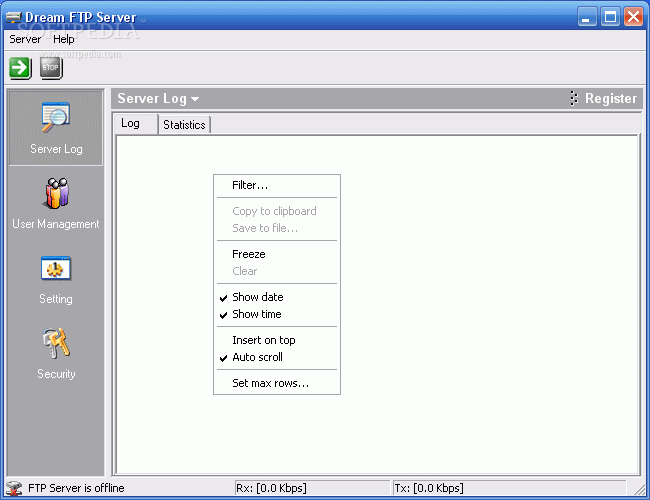
Task: Minimize the Dream FTP Server window
Action: (587, 17)
